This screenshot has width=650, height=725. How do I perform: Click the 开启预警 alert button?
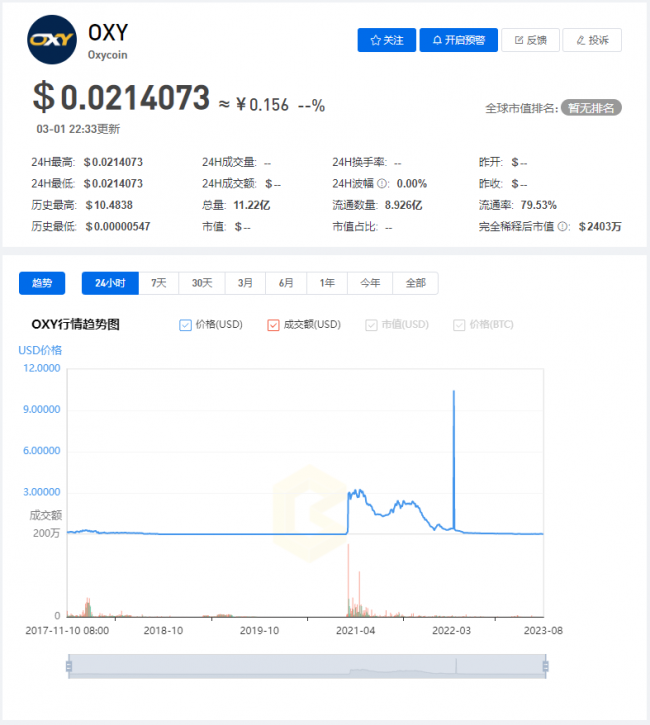459,40
